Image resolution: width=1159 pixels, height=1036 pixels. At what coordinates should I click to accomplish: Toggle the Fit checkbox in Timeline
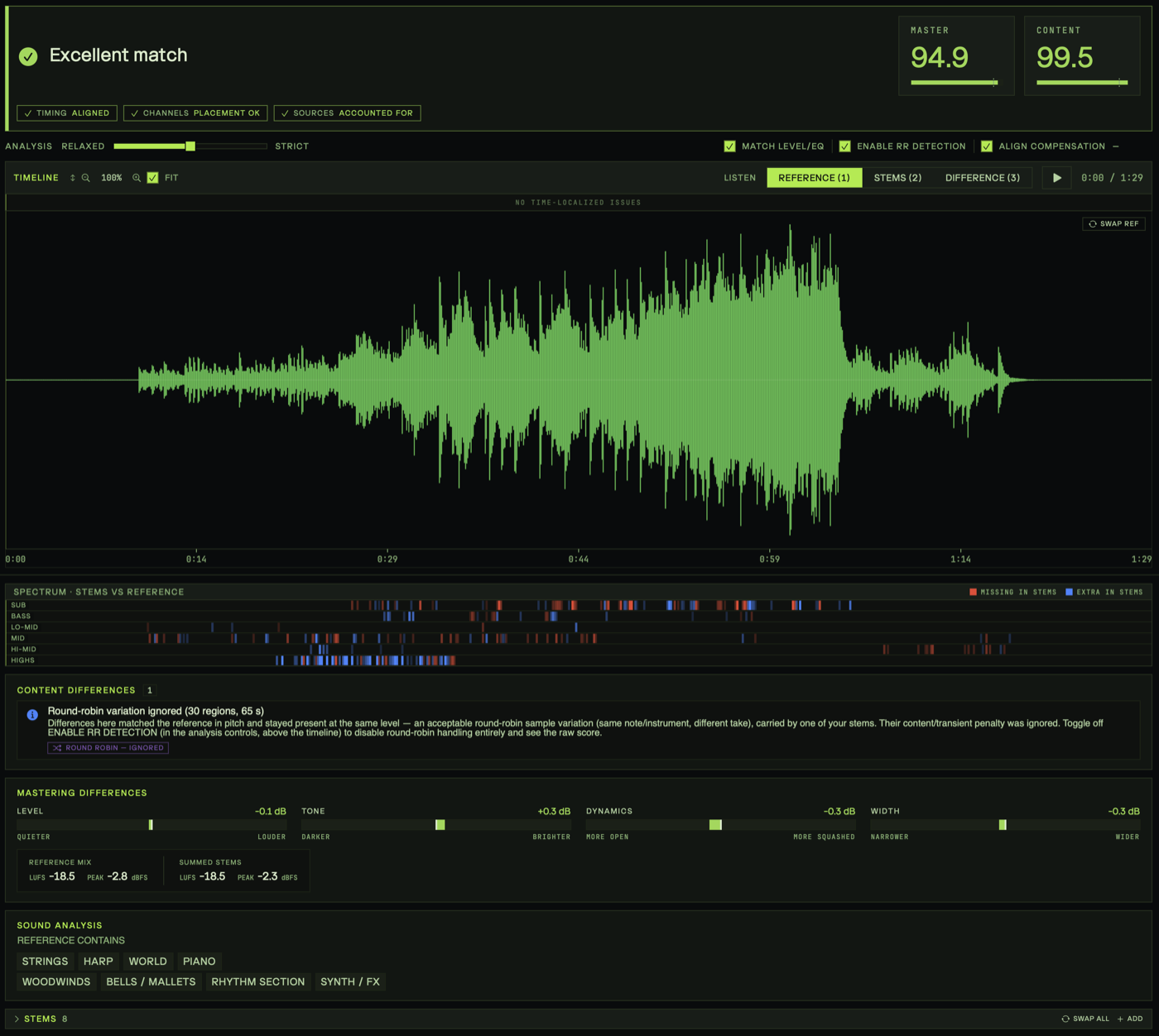coord(153,178)
